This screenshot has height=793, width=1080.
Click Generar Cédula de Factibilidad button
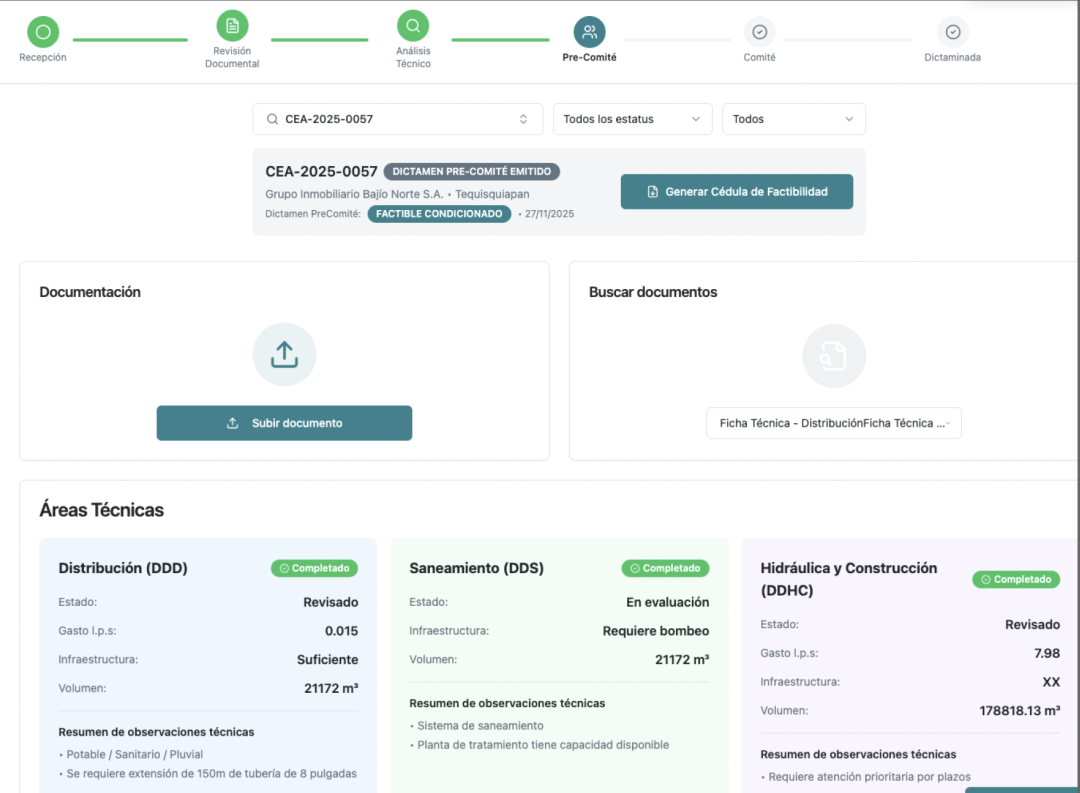coord(736,192)
